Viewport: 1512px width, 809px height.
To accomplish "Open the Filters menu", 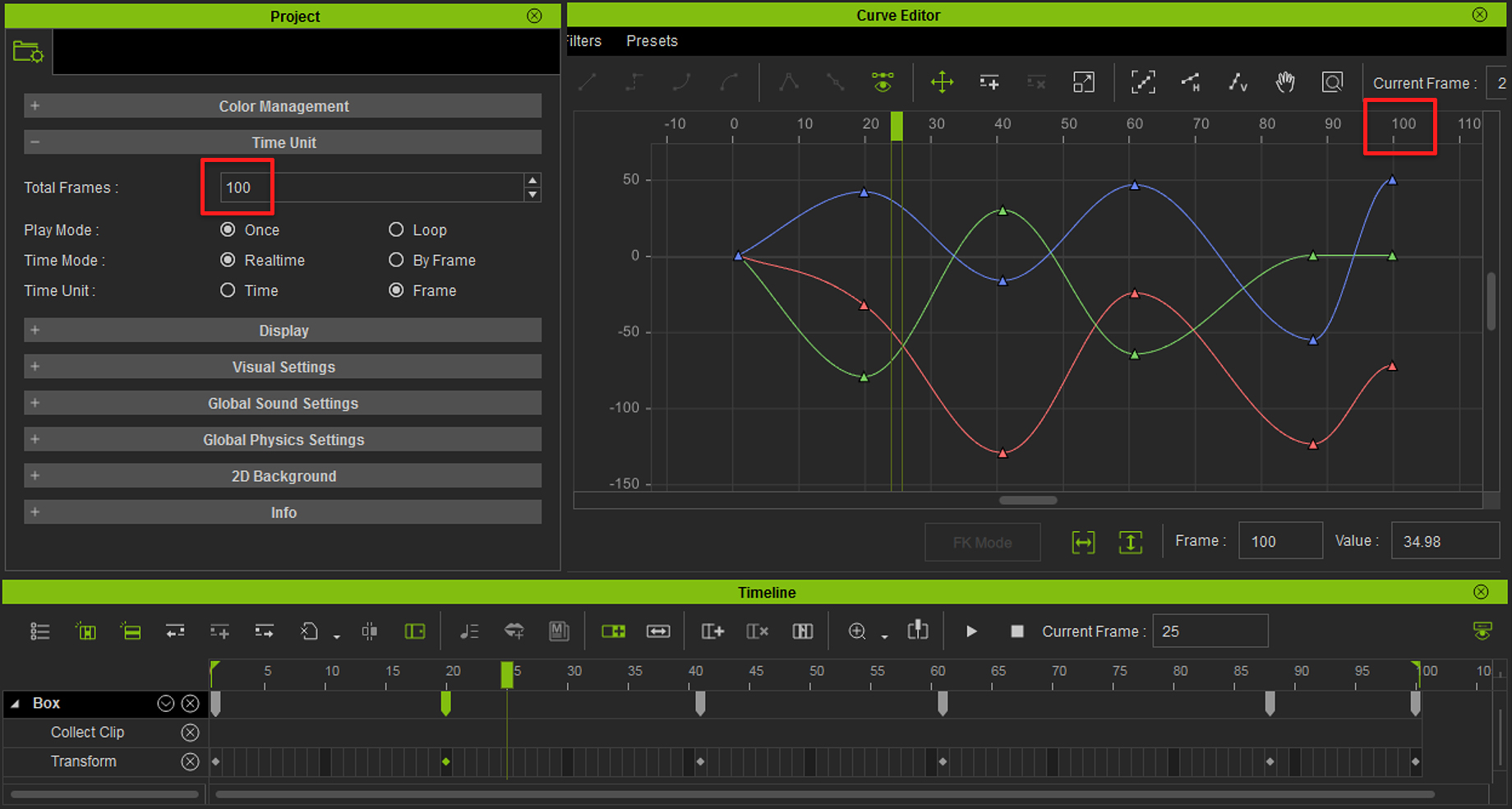I will click(x=583, y=41).
